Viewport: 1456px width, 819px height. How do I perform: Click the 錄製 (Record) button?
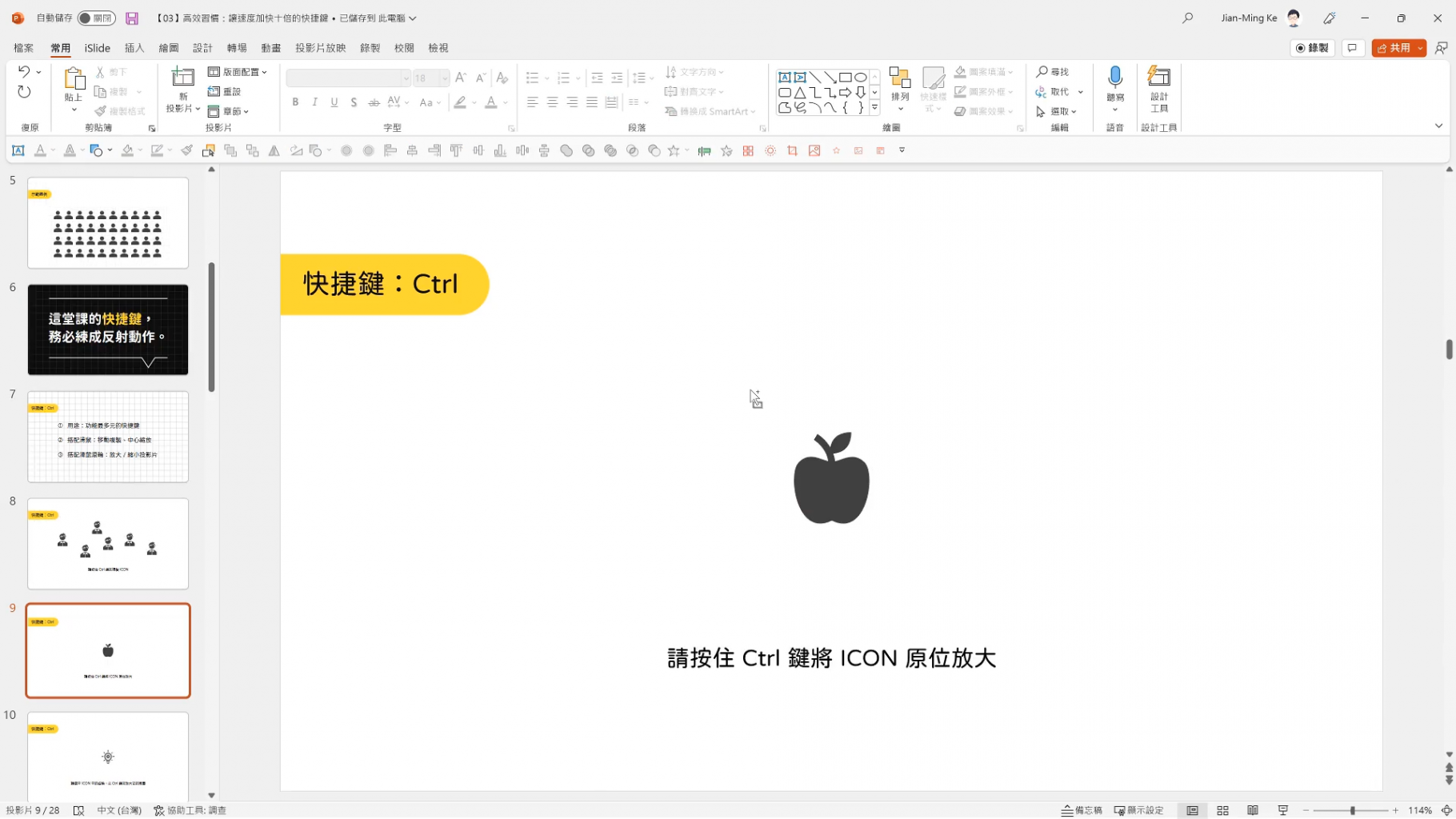tap(1312, 47)
